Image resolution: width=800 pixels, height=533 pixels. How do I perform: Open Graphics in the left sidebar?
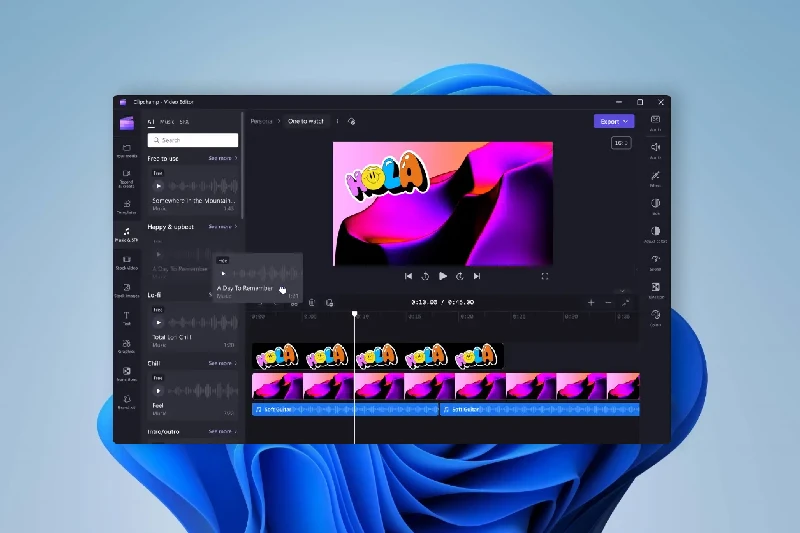pos(127,346)
